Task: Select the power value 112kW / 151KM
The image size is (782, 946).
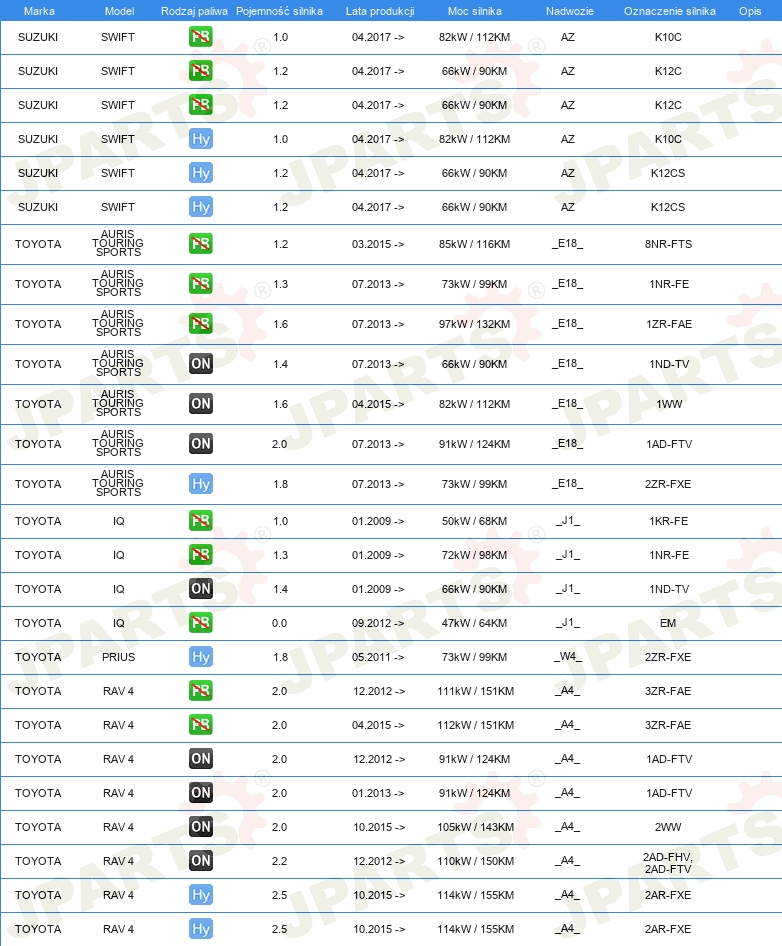Action: [x=475, y=725]
